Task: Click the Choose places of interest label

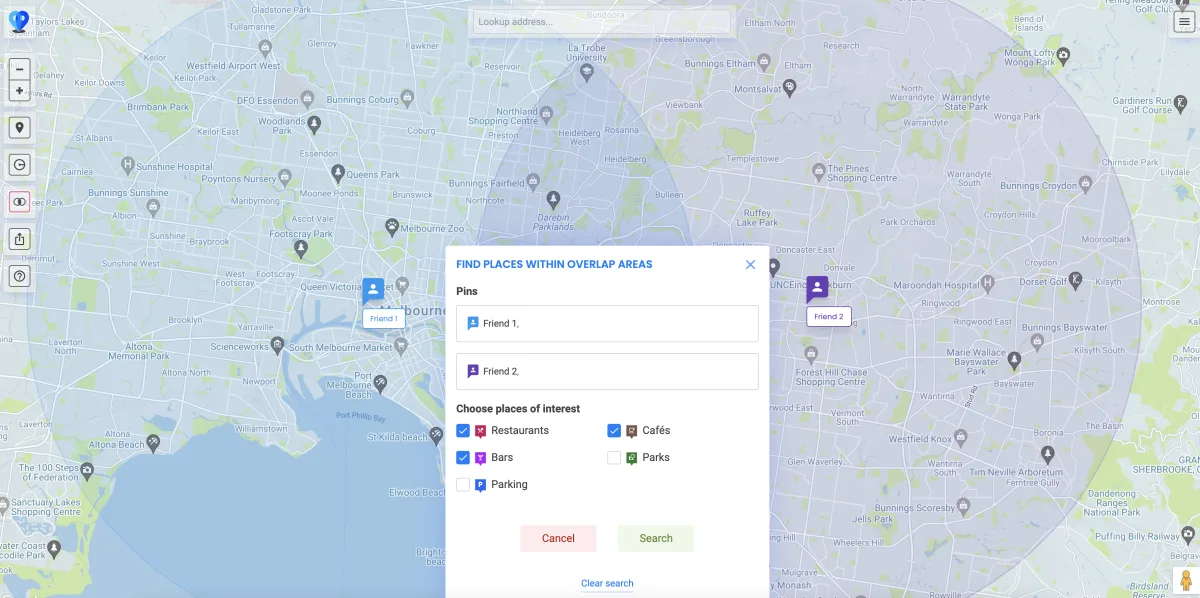Action: point(518,409)
